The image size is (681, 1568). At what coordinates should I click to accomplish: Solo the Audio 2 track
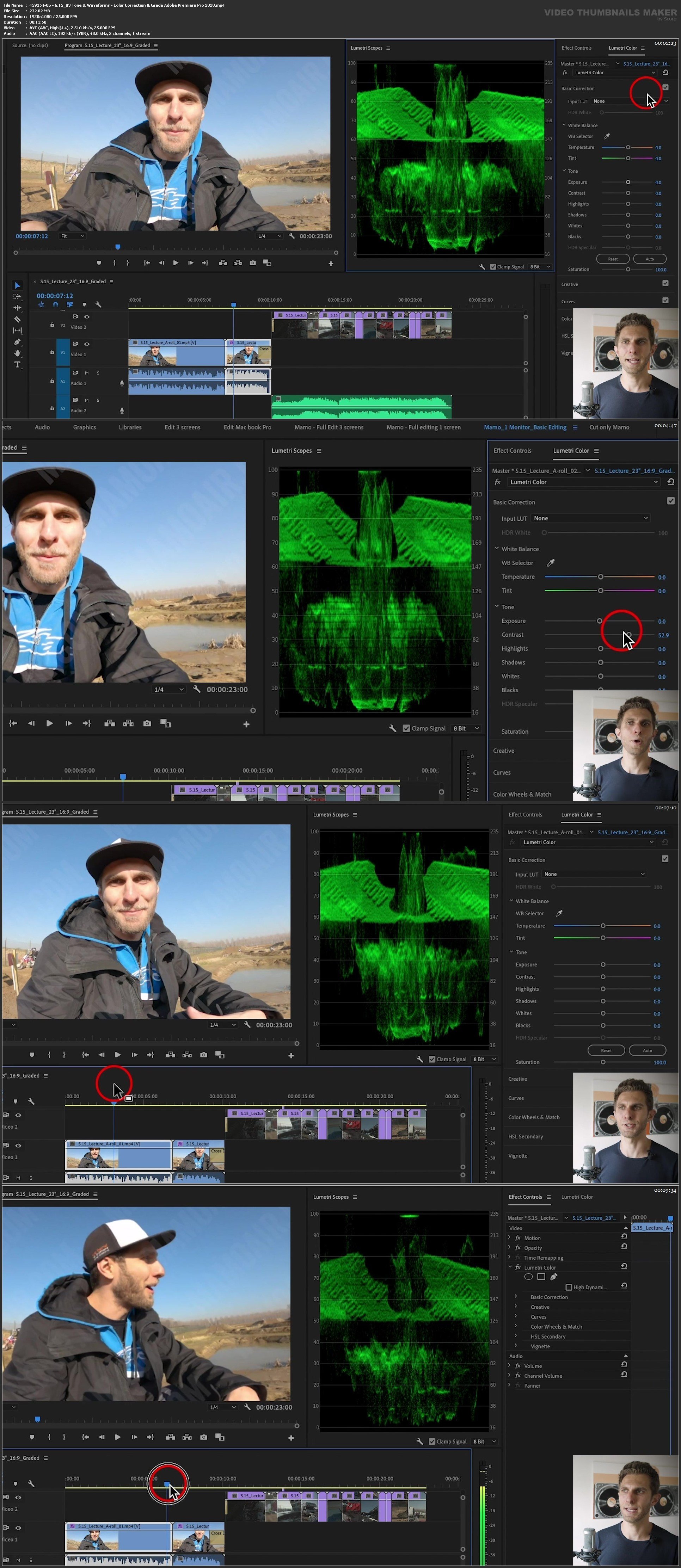point(98,401)
